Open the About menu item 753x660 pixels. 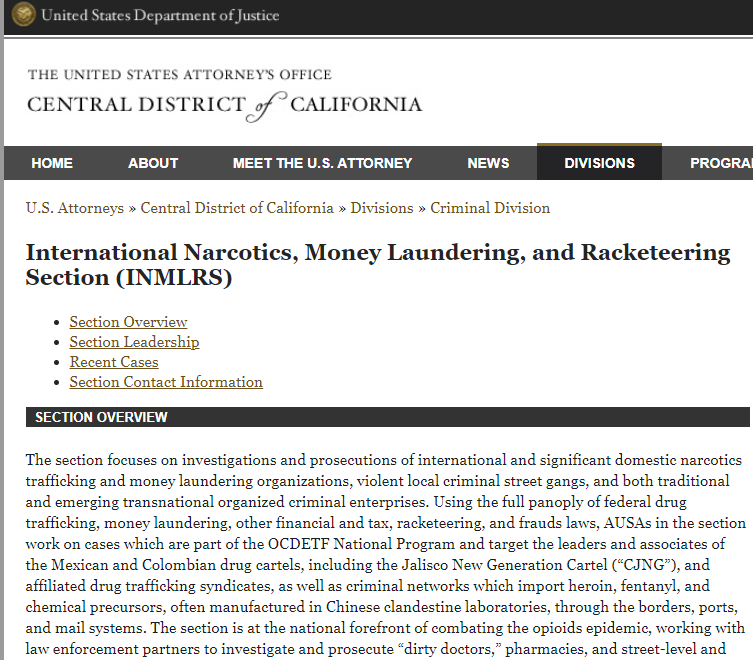(x=153, y=163)
